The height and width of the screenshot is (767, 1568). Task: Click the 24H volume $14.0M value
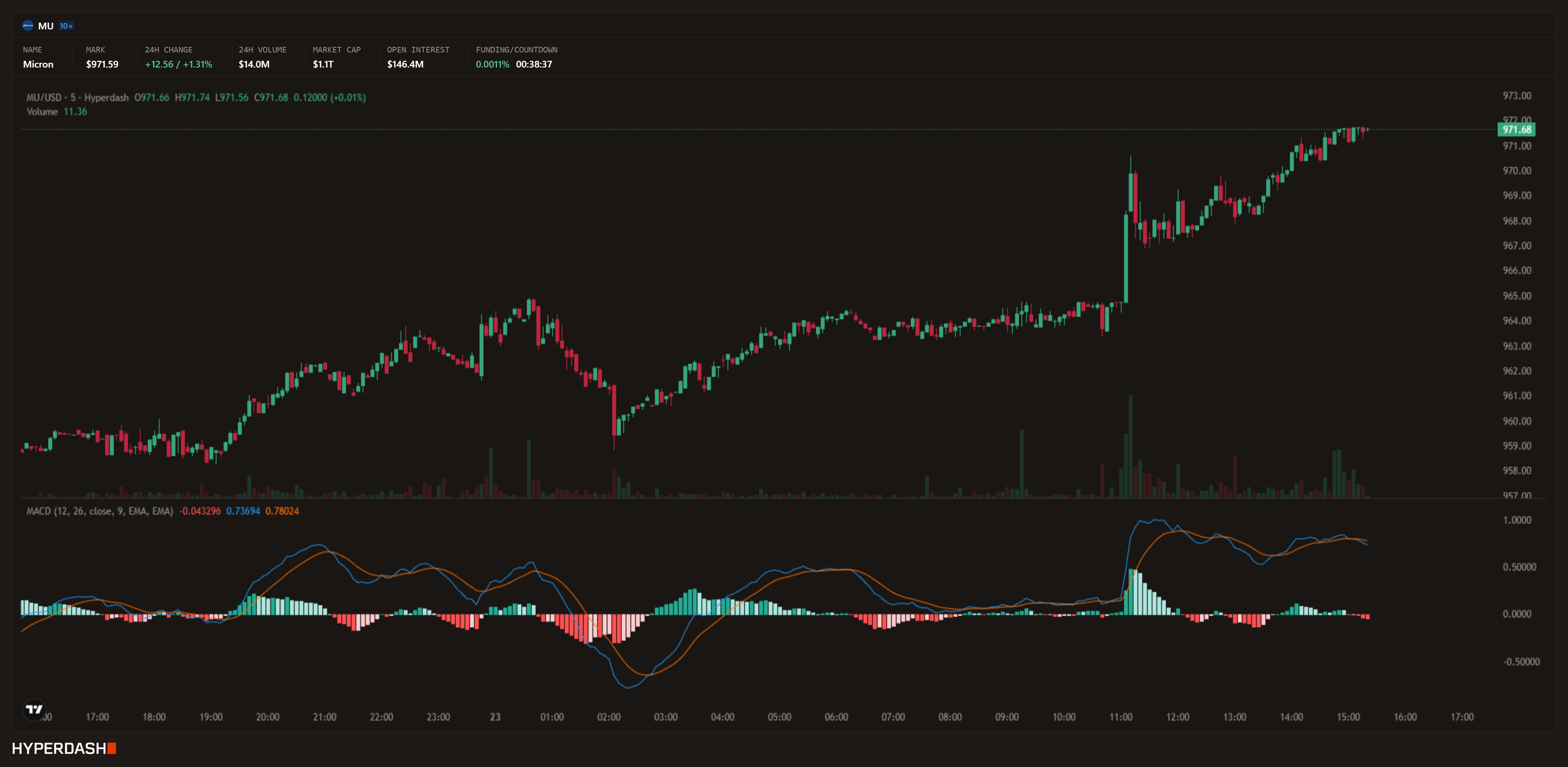(254, 64)
